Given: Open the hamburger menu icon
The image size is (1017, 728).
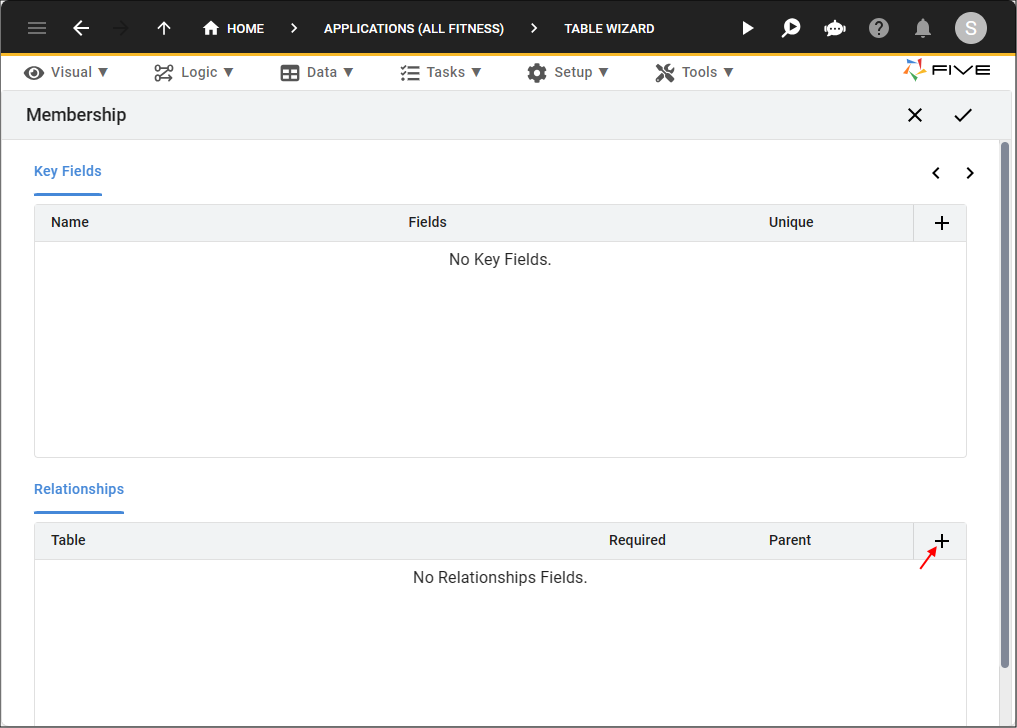Looking at the screenshot, I should (x=37, y=28).
